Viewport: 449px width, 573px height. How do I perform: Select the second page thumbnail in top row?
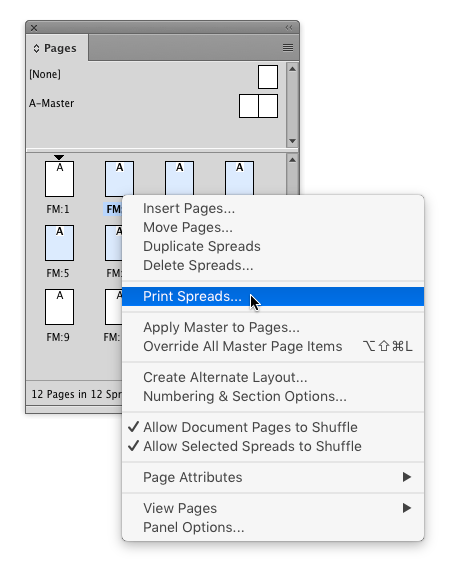(119, 178)
